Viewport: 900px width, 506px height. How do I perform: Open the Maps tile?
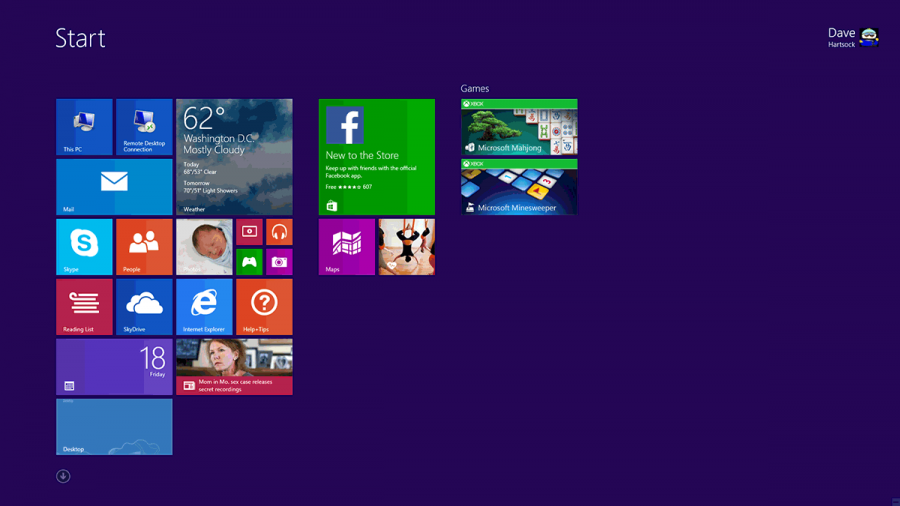click(x=347, y=247)
